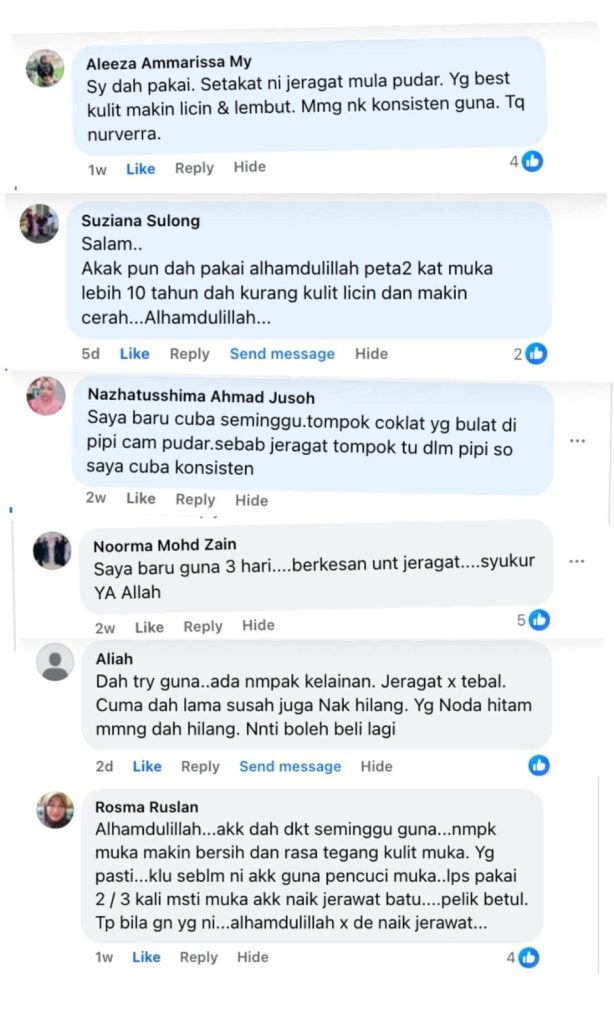Unlike Rosma Ruslan's comment
Image resolution: width=614 pixels, height=1024 pixels.
click(x=146, y=957)
